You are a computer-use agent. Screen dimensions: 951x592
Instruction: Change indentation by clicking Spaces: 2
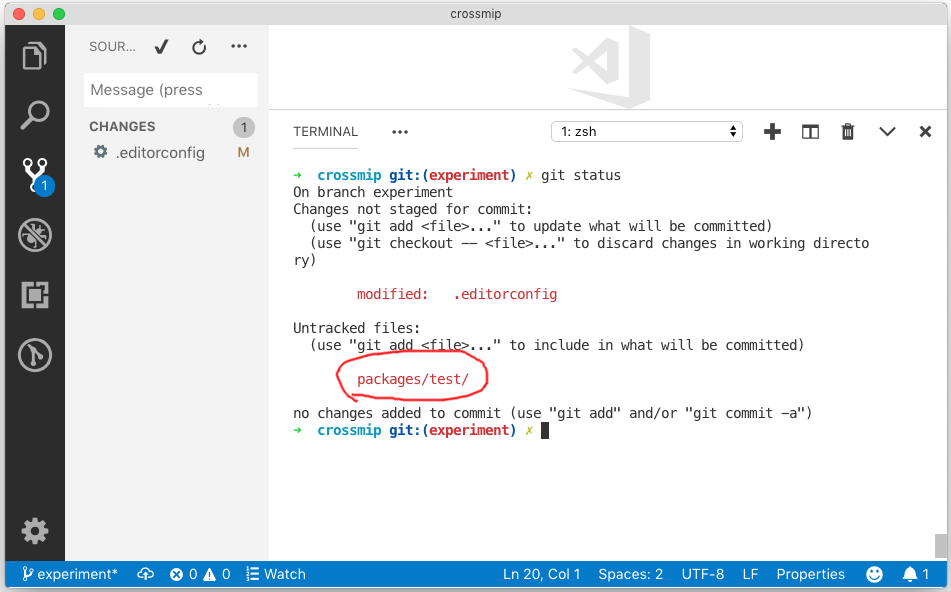tap(630, 574)
